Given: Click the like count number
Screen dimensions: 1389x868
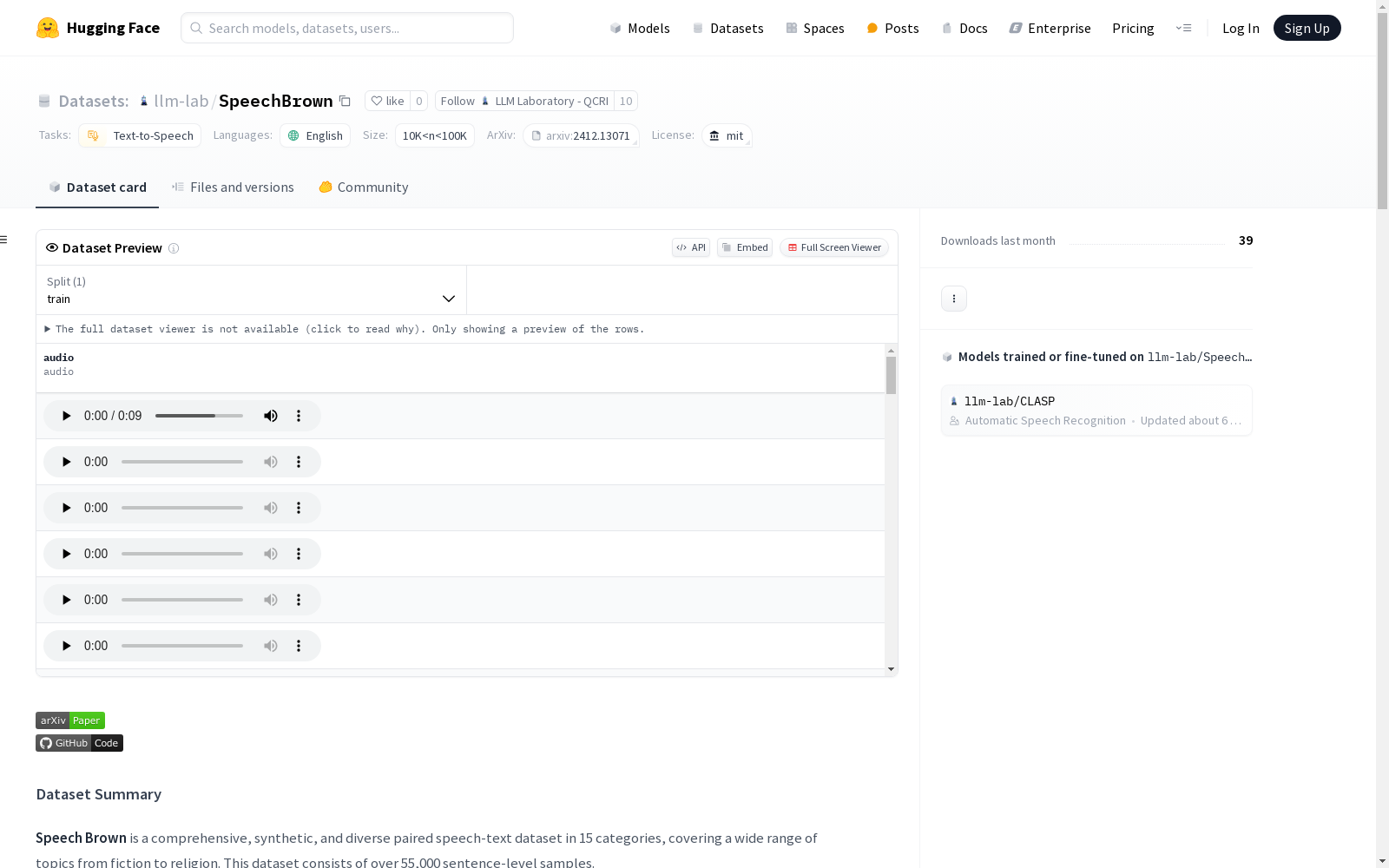Looking at the screenshot, I should tap(418, 101).
